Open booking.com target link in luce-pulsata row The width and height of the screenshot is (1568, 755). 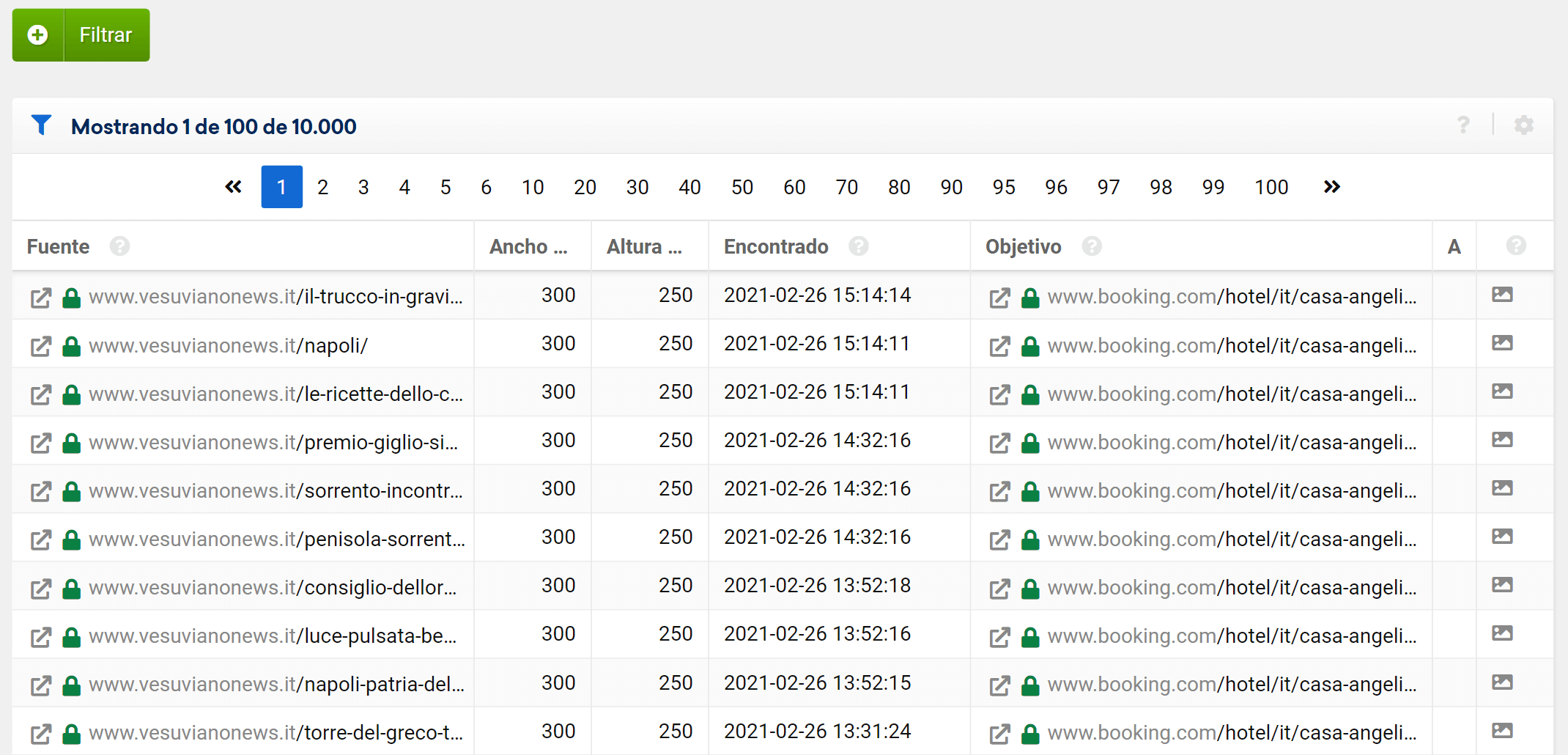point(1231,636)
